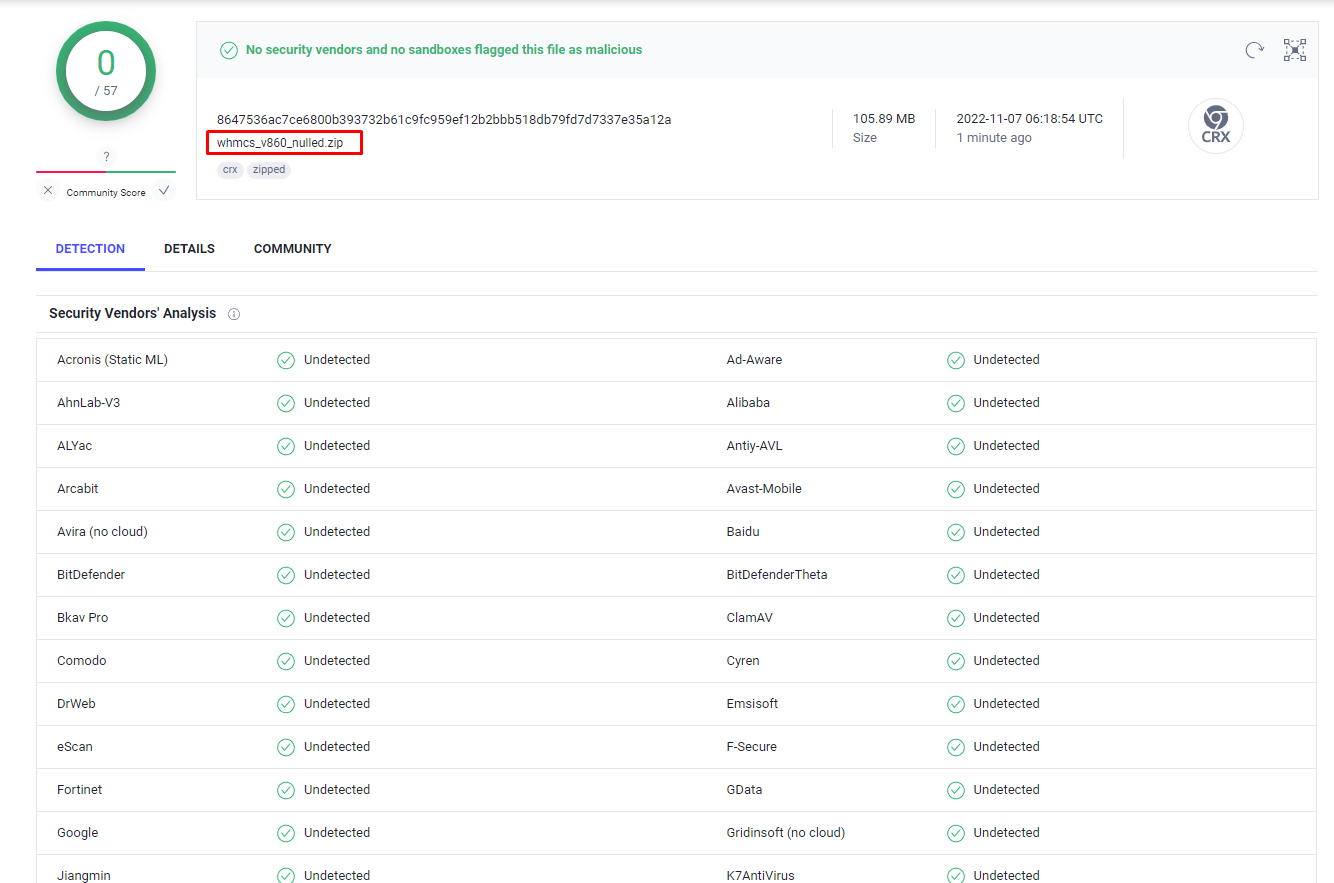The height and width of the screenshot is (883, 1334).
Task: Click the CRX file type icon
Action: click(x=1216, y=126)
